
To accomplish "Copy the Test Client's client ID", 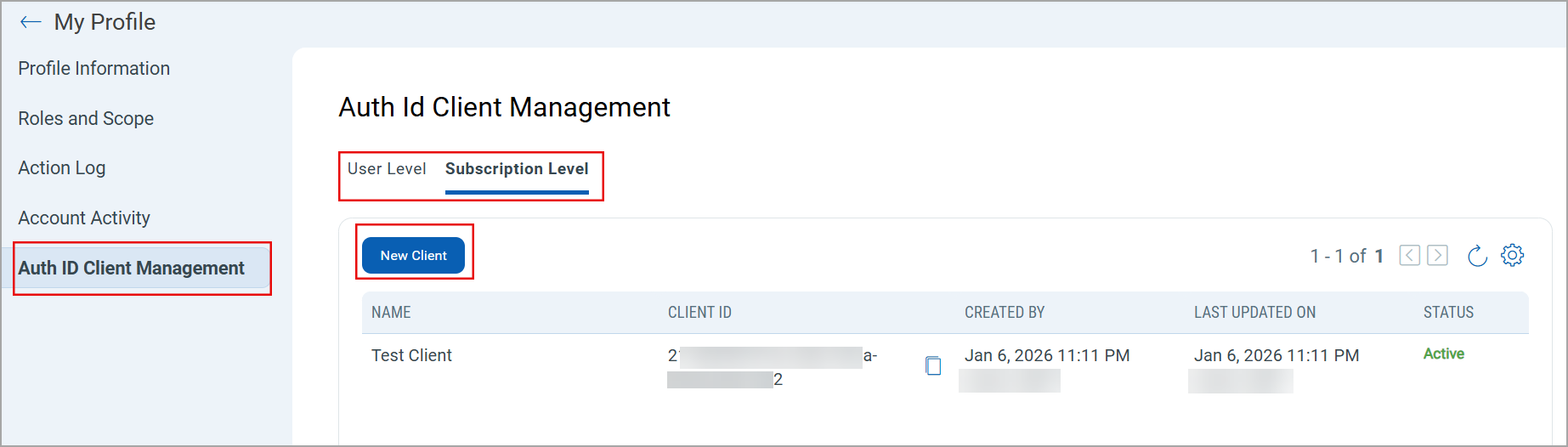I will click(x=933, y=365).
